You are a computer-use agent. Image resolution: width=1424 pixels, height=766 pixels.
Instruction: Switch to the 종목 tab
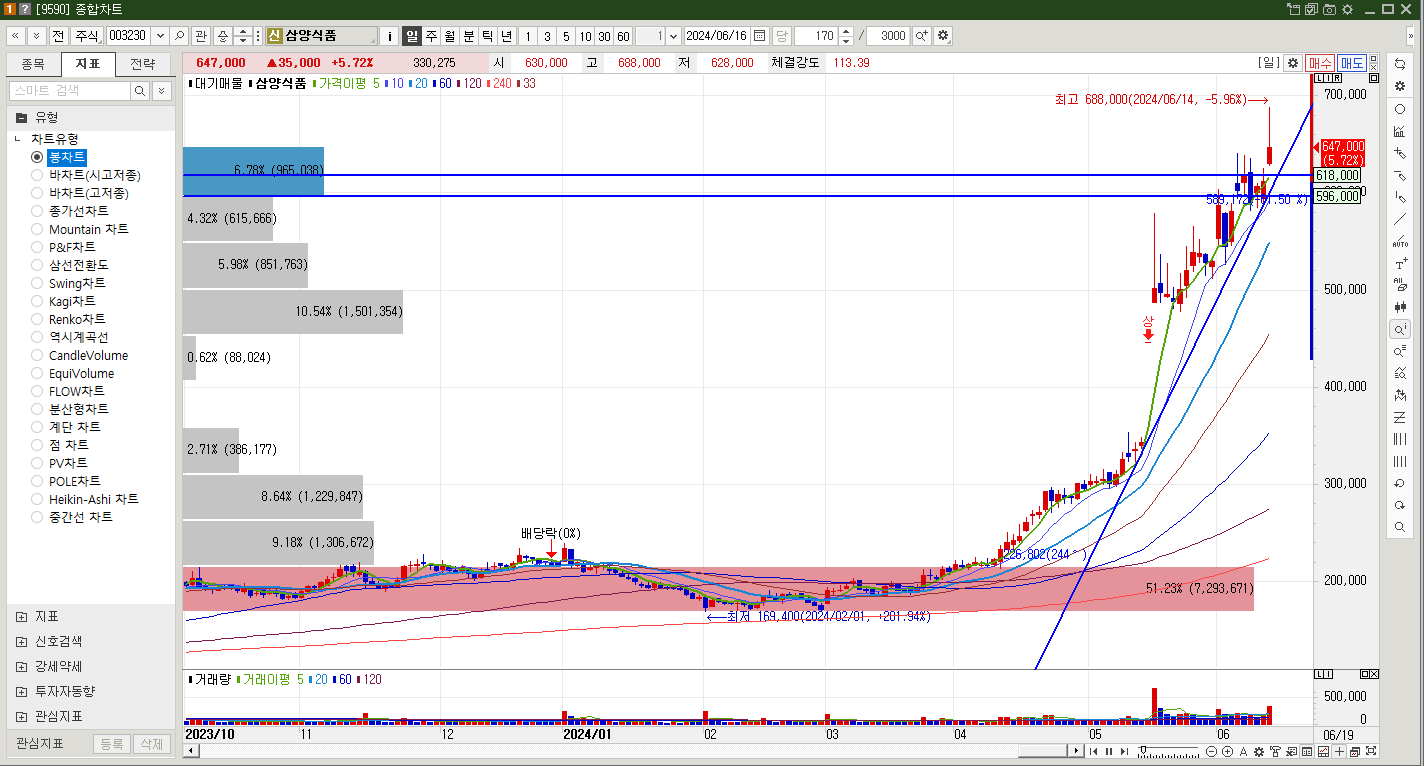pyautogui.click(x=33, y=64)
